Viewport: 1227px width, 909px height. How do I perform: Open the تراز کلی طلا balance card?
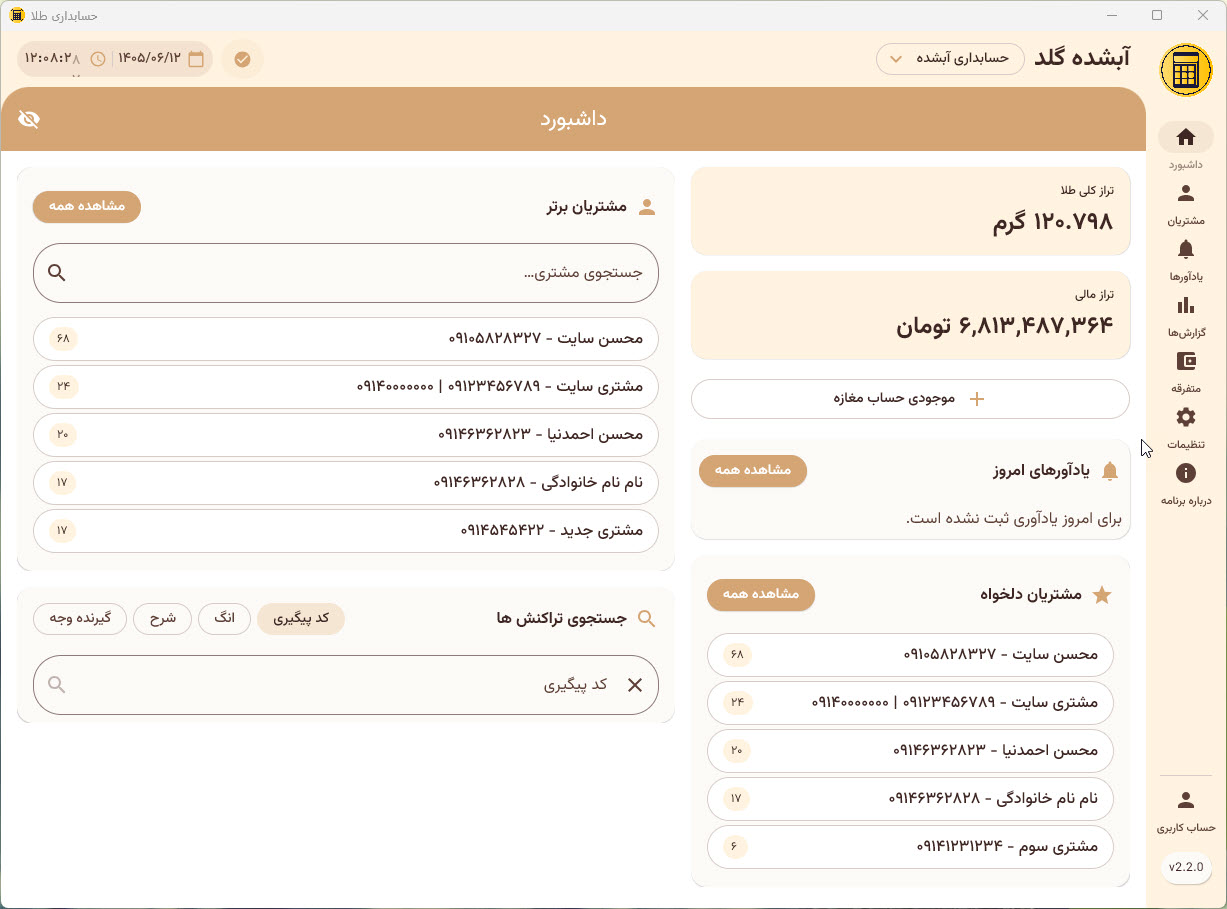(911, 211)
